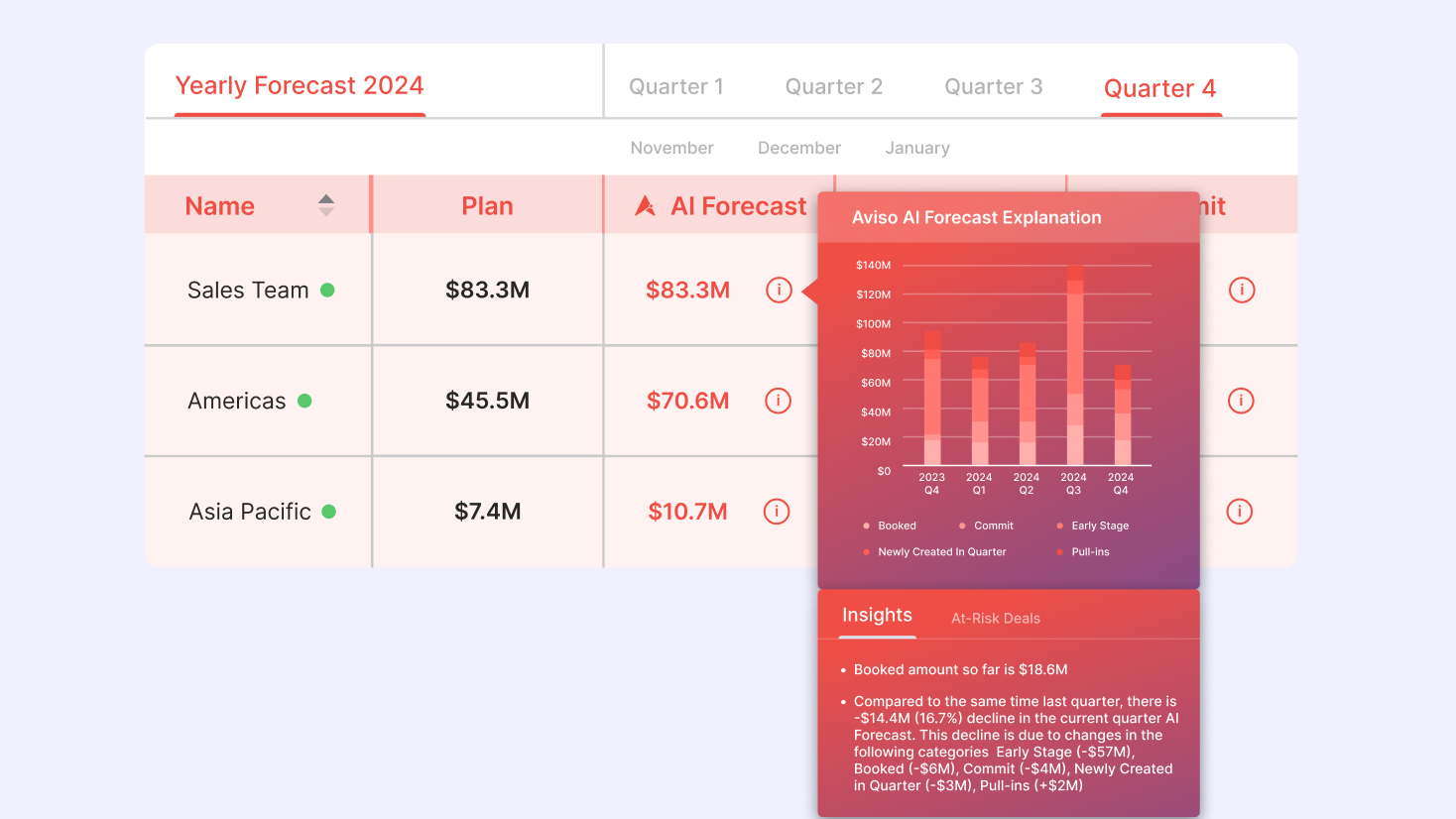Choose the December month filter
Viewport: 1456px width, 819px height.
[x=798, y=148]
